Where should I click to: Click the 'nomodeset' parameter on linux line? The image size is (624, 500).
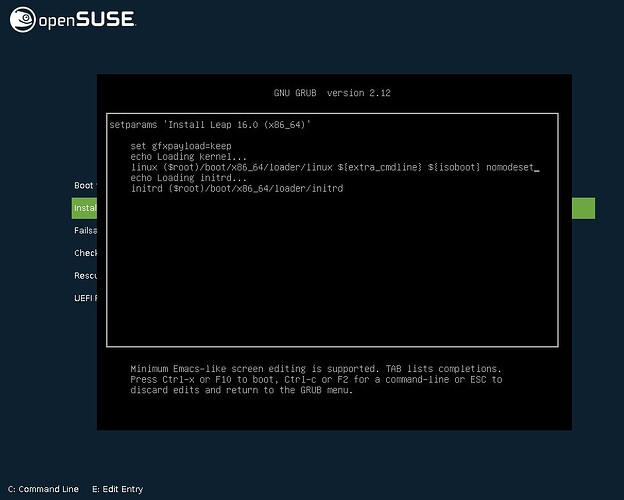pyautogui.click(x=510, y=167)
